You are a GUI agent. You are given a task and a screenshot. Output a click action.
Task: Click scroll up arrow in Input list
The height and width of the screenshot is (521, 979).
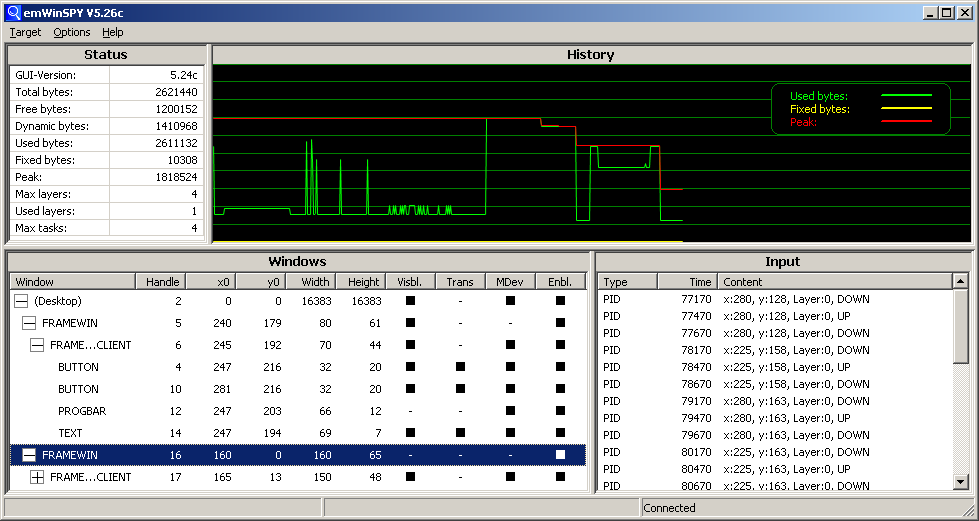click(x=961, y=281)
